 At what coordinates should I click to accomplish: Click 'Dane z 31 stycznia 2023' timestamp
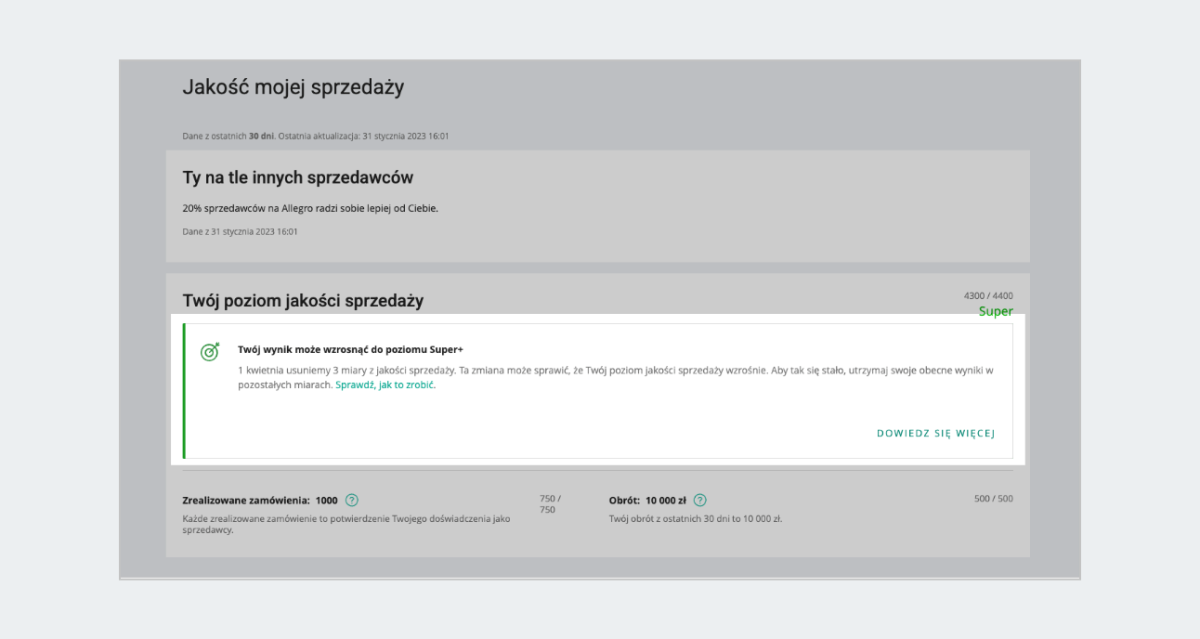240,232
